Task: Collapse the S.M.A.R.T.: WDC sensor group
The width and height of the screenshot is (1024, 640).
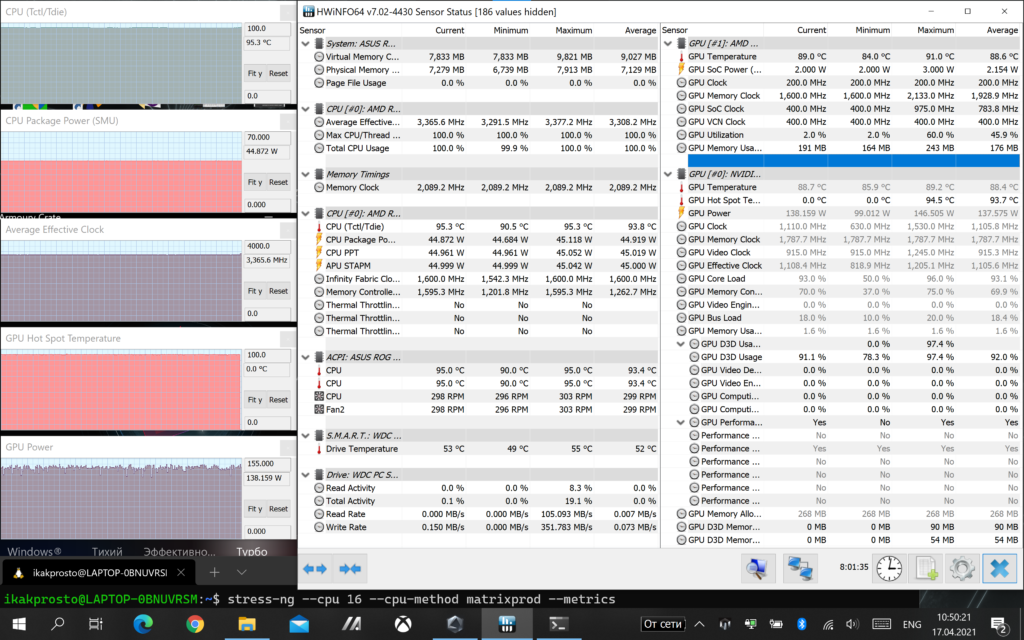Action: (x=305, y=436)
